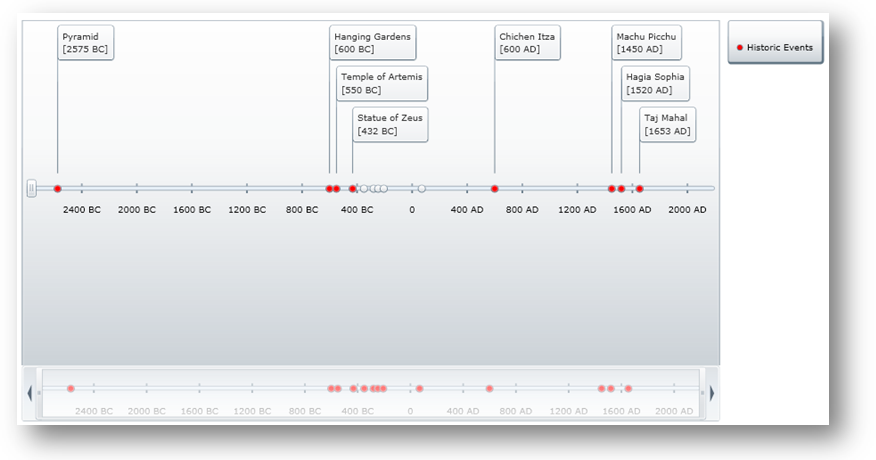Click the Machu Picchu [1450 AD] label
Image resolution: width=876 pixels, height=460 pixels.
tap(646, 43)
